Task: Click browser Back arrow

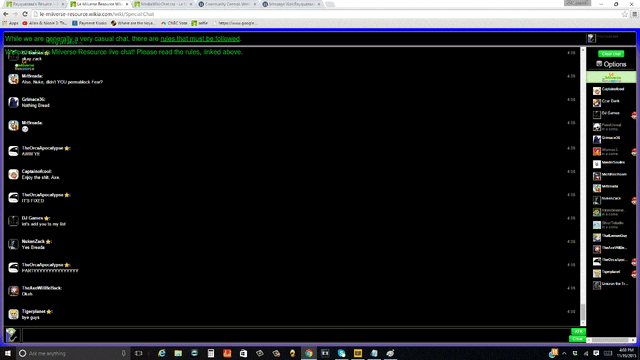Action: (6, 14)
